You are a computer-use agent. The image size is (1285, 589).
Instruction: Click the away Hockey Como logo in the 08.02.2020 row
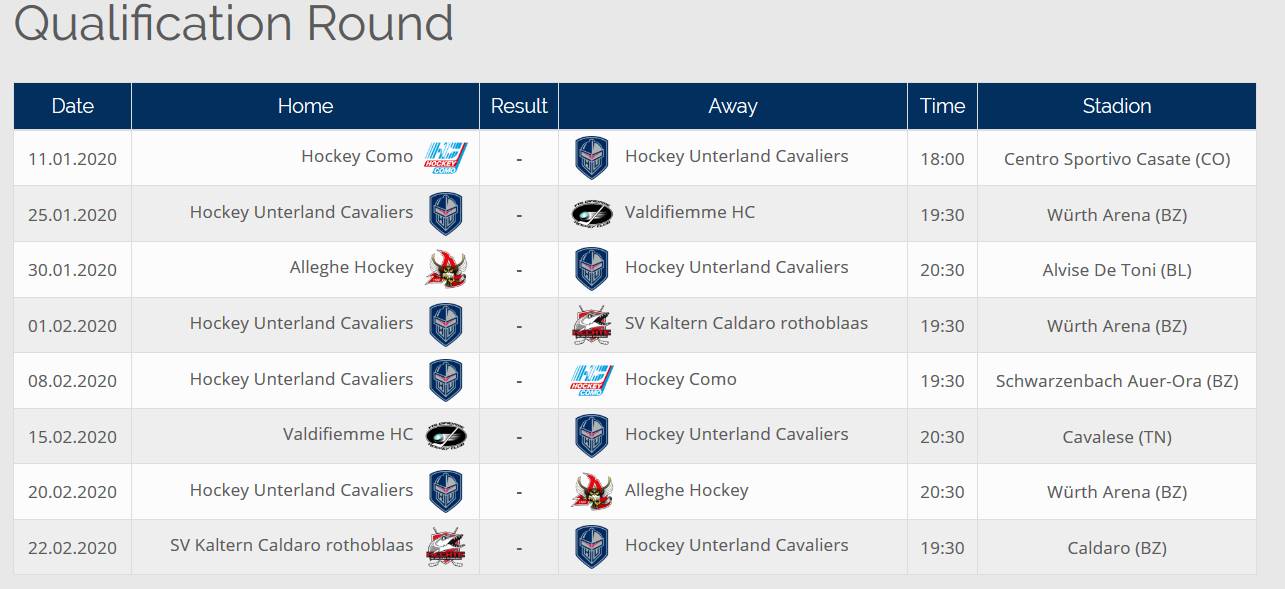click(592, 380)
